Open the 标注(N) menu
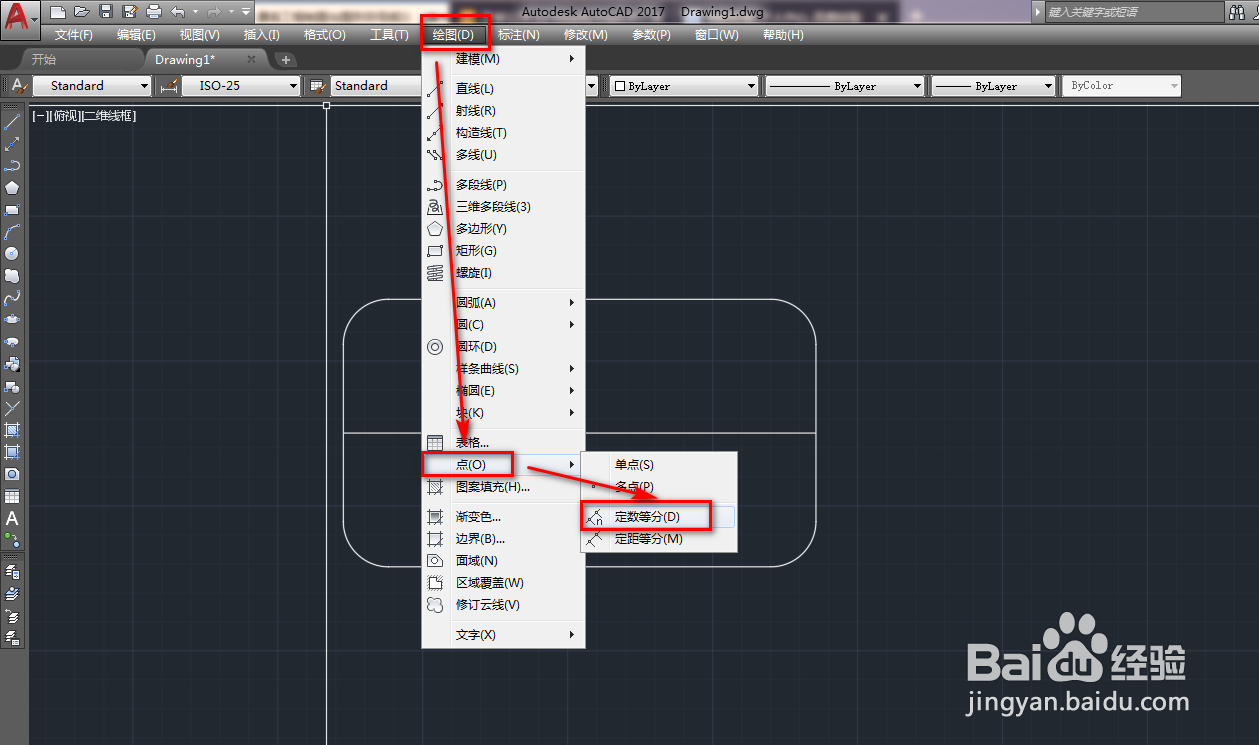This screenshot has height=745, width=1259. [x=519, y=34]
